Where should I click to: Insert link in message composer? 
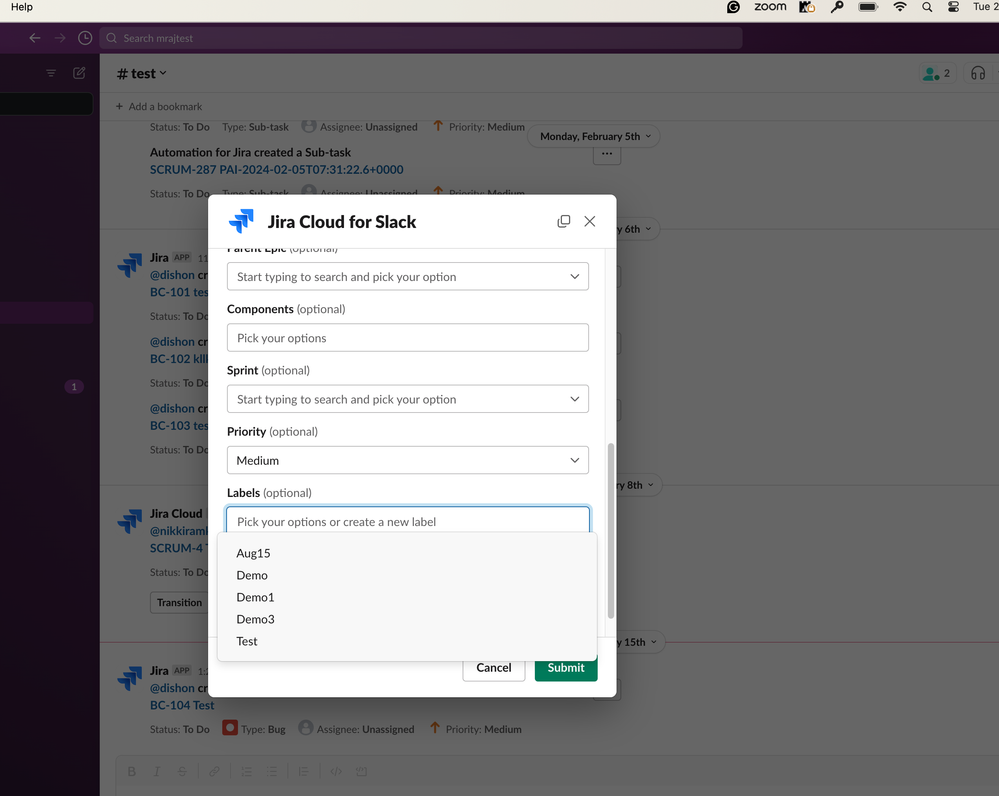[214, 771]
